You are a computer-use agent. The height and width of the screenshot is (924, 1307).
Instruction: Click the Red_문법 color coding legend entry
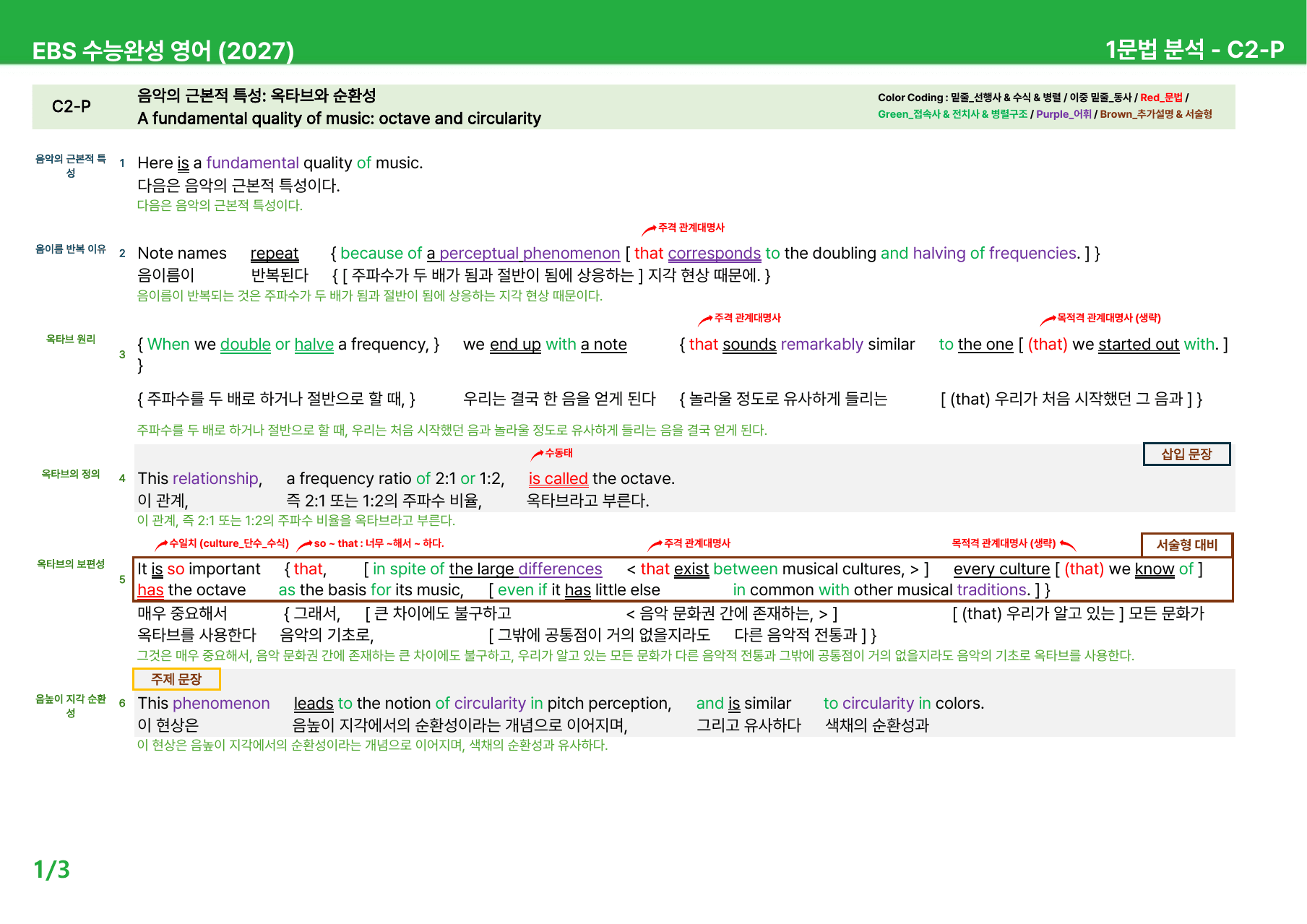coord(1161,98)
